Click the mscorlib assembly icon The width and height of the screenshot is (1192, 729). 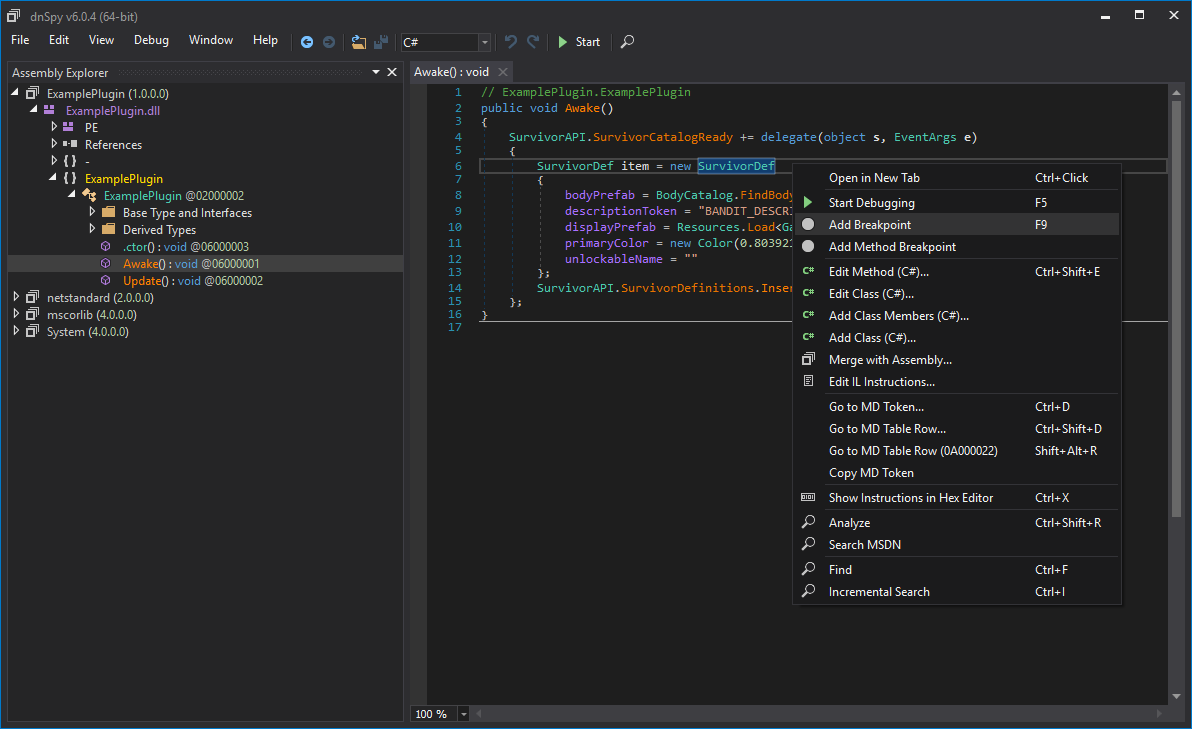(x=32, y=314)
